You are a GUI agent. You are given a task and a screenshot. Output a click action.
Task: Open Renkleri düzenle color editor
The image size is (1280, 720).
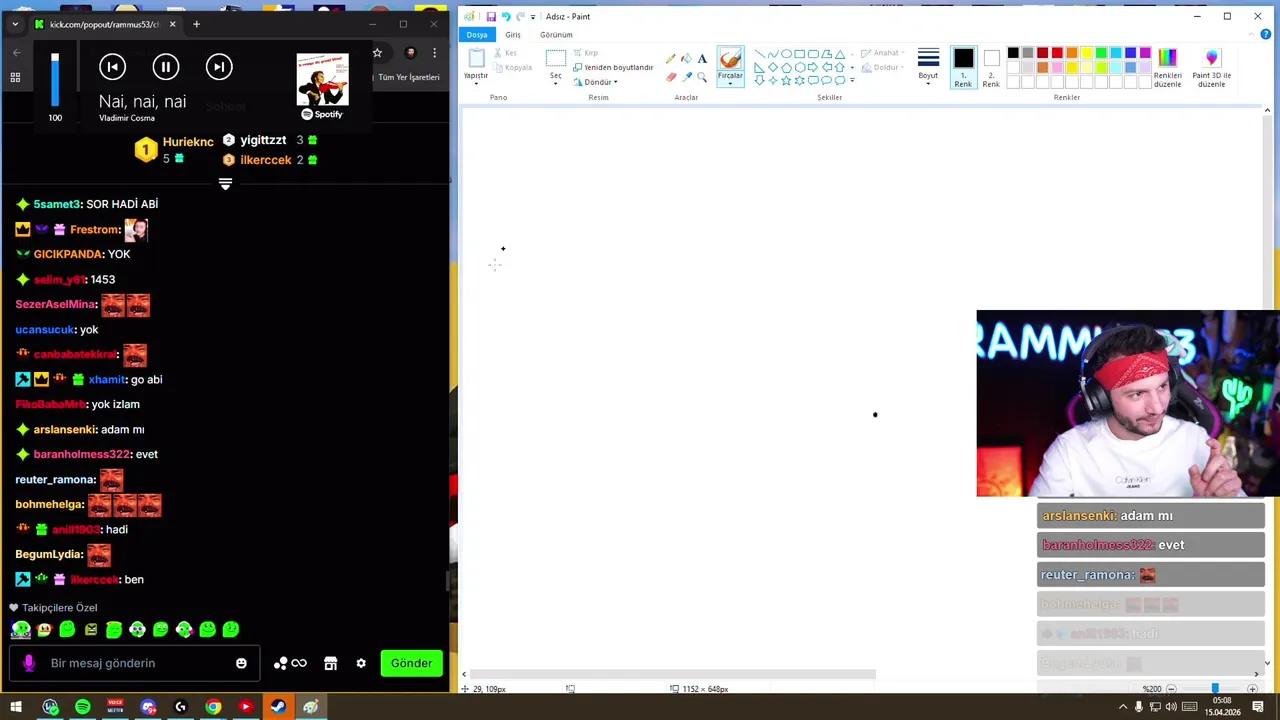tap(1167, 67)
